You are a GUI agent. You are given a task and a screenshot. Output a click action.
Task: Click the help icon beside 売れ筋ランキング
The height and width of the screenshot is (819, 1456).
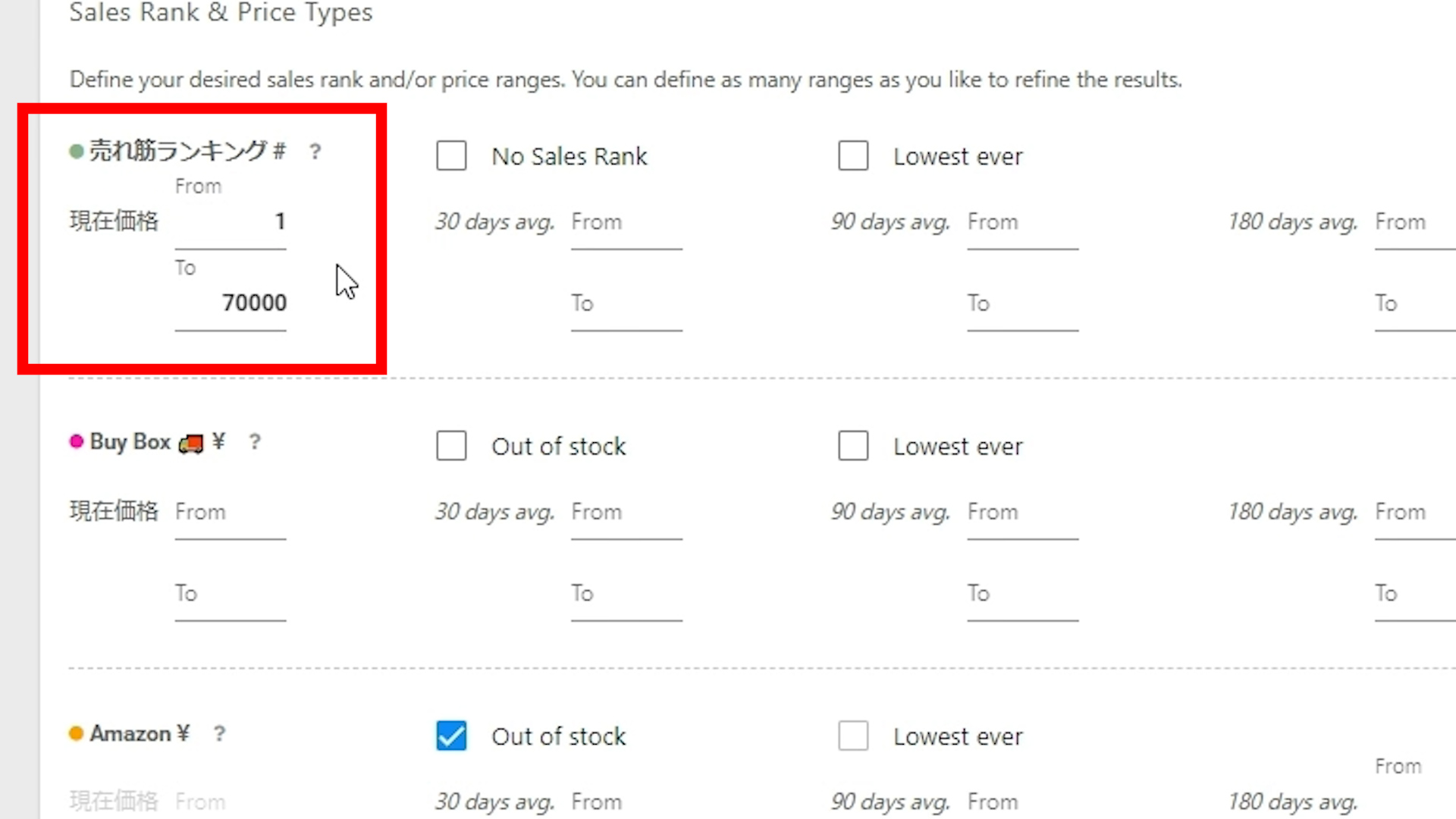pyautogui.click(x=315, y=152)
